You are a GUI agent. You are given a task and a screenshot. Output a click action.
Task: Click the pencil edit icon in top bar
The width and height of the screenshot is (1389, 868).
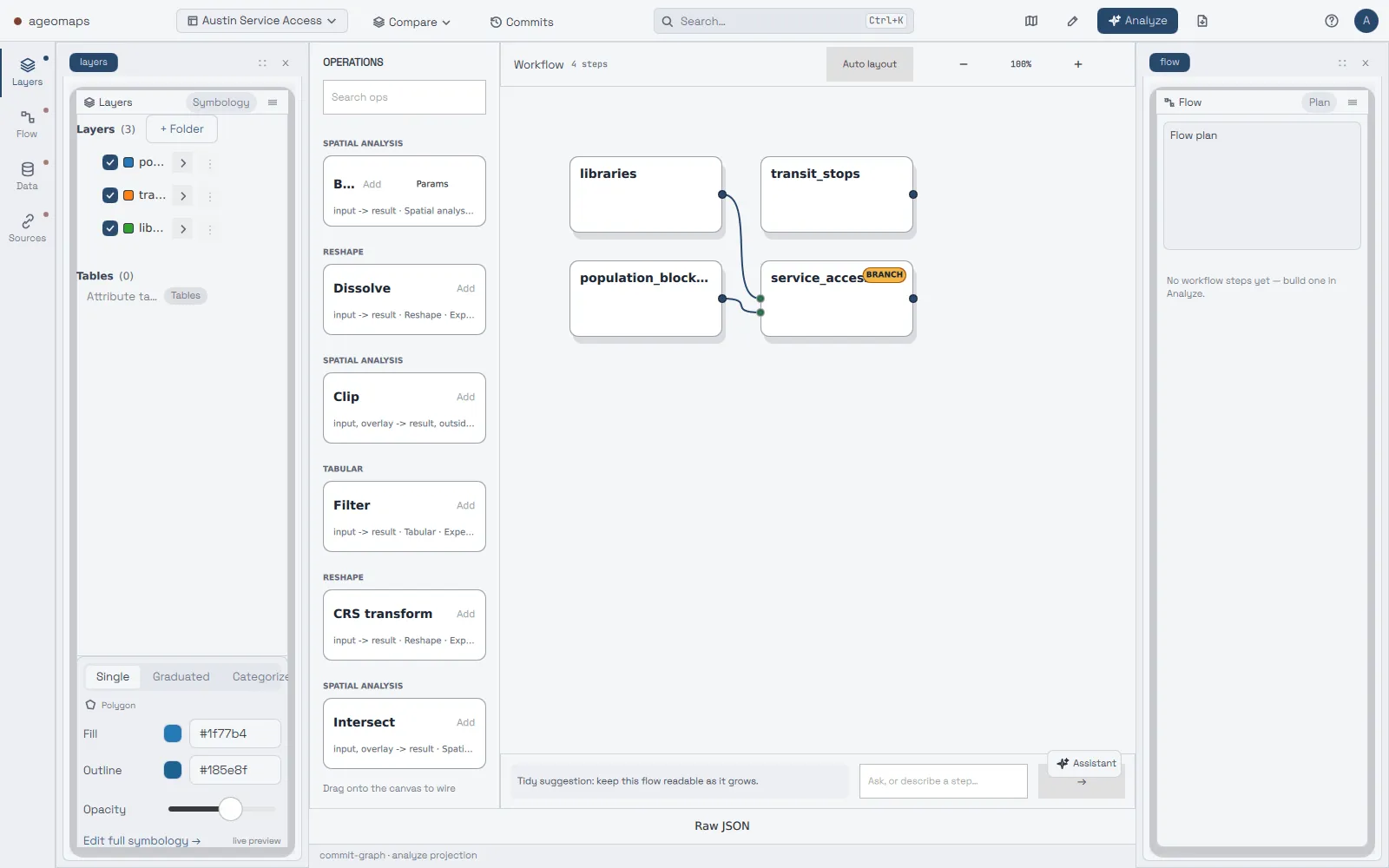[1072, 21]
